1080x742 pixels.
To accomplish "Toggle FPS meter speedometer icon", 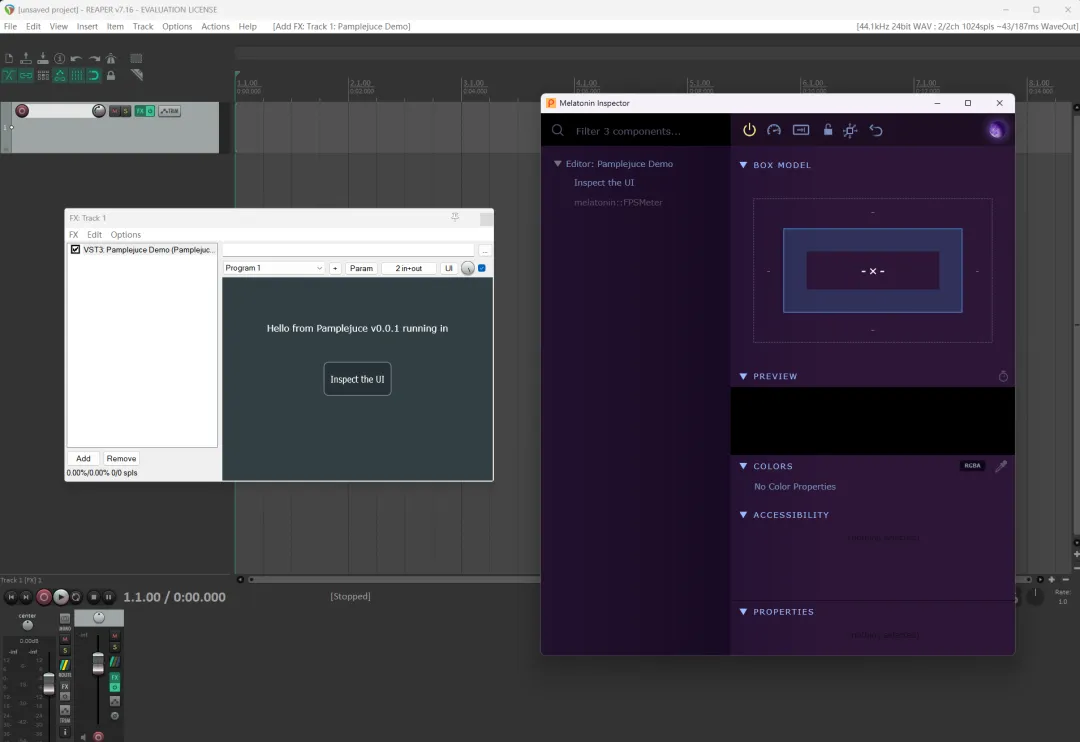I will tap(774, 130).
